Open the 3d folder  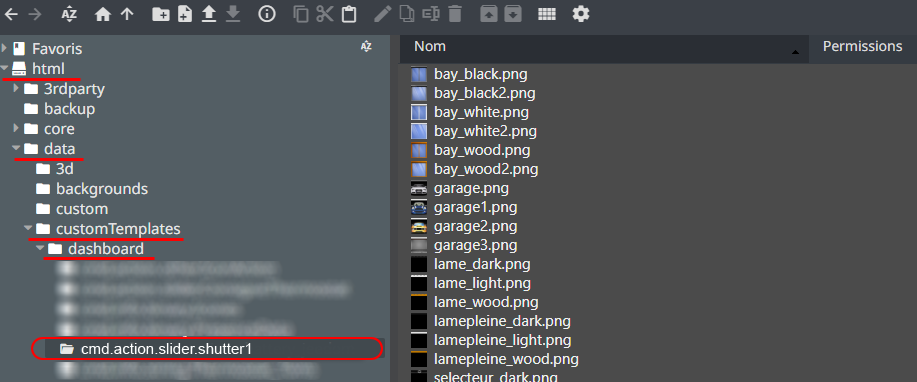click(x=64, y=168)
